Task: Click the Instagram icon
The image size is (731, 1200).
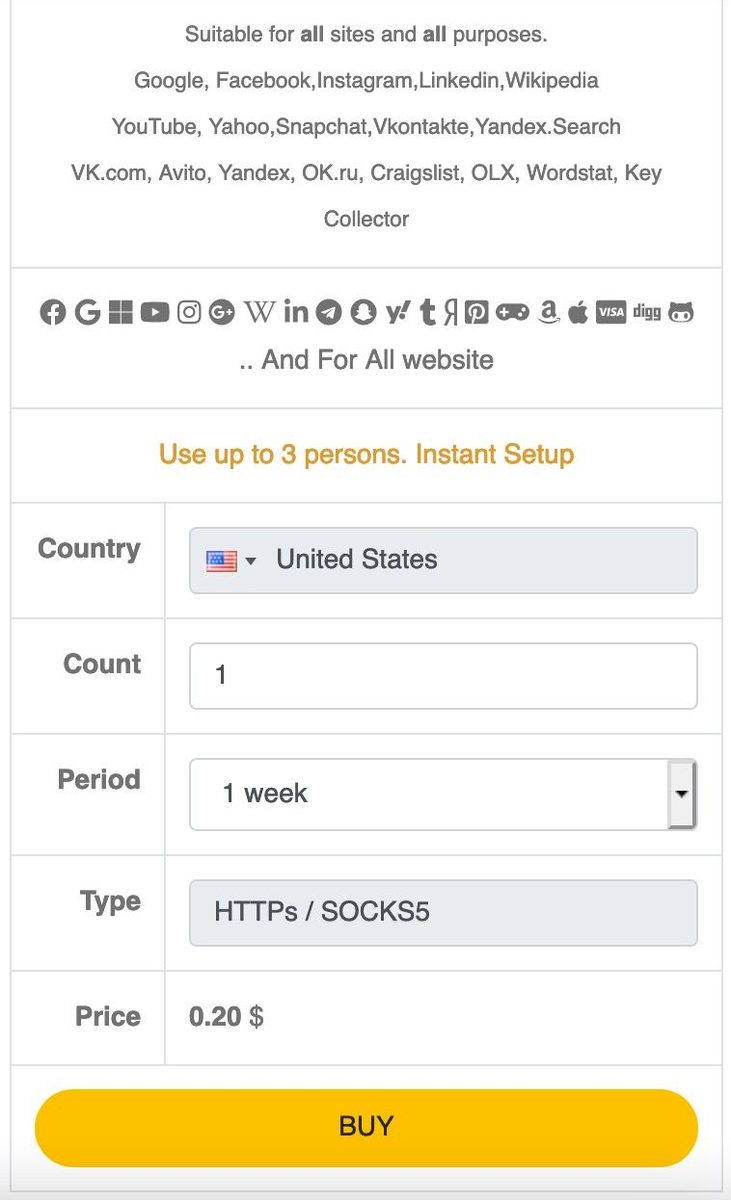Action: click(189, 313)
